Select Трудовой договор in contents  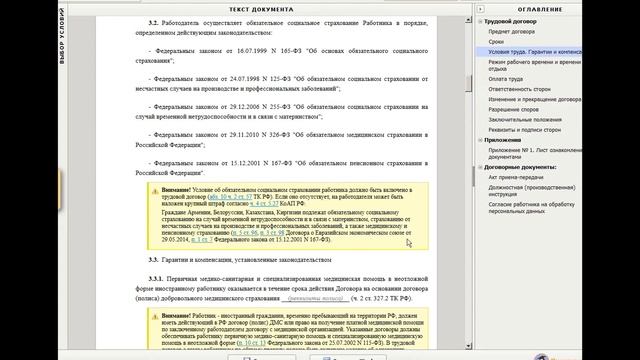click(x=510, y=22)
